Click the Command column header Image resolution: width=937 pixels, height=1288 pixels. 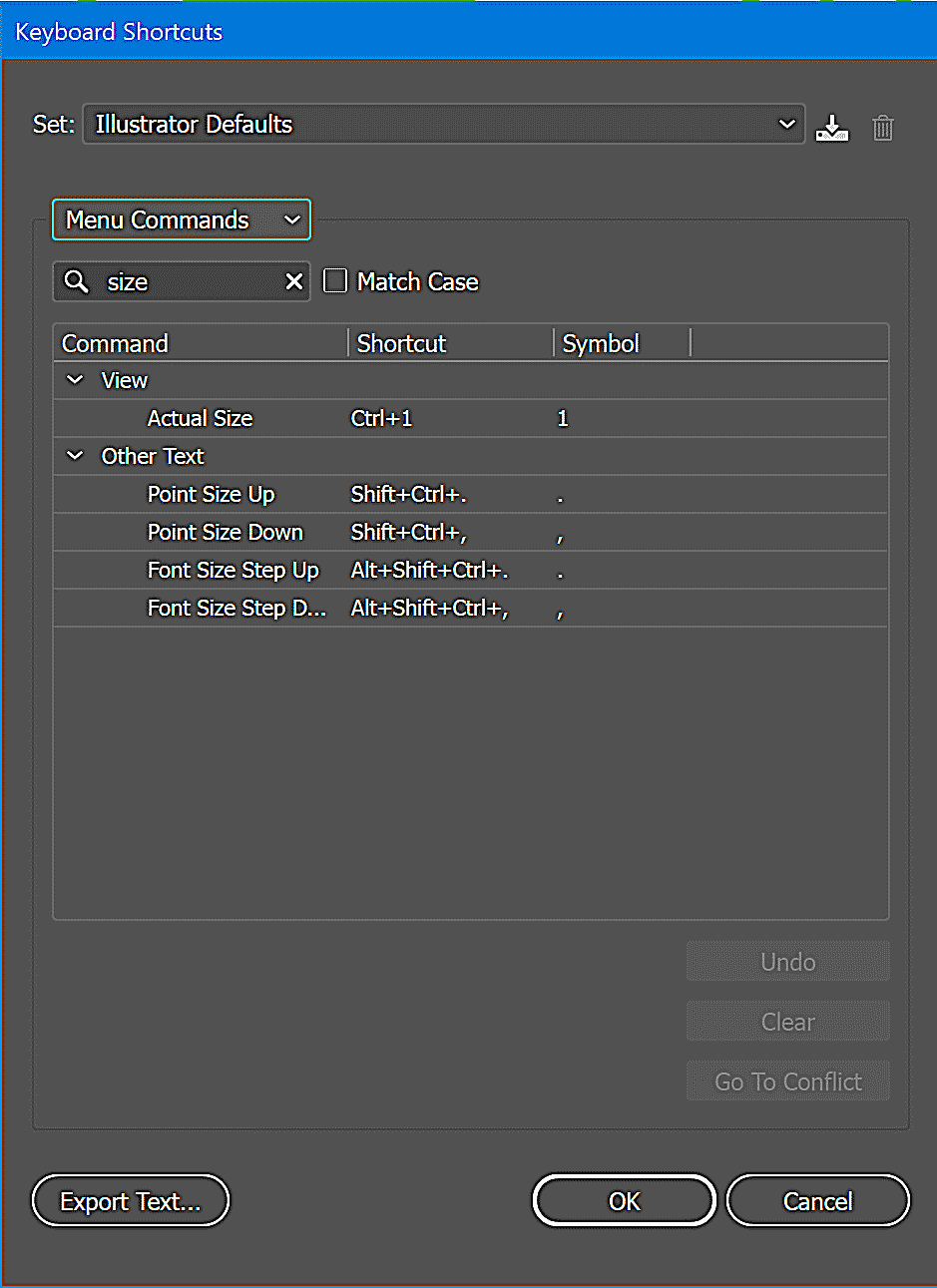coord(115,343)
